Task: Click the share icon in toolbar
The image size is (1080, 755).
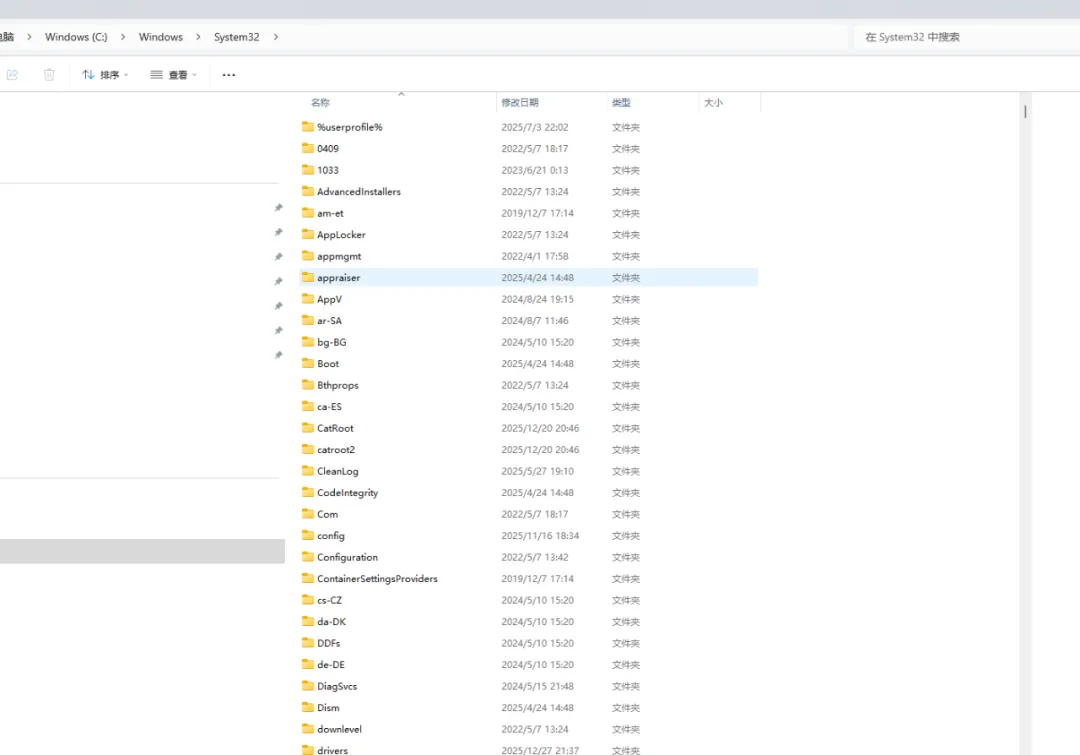Action: [x=12, y=74]
